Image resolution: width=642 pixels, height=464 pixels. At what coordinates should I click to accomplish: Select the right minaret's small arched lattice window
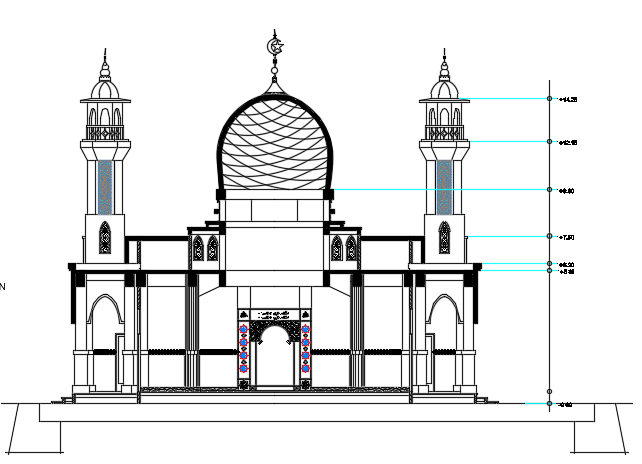pos(444,237)
